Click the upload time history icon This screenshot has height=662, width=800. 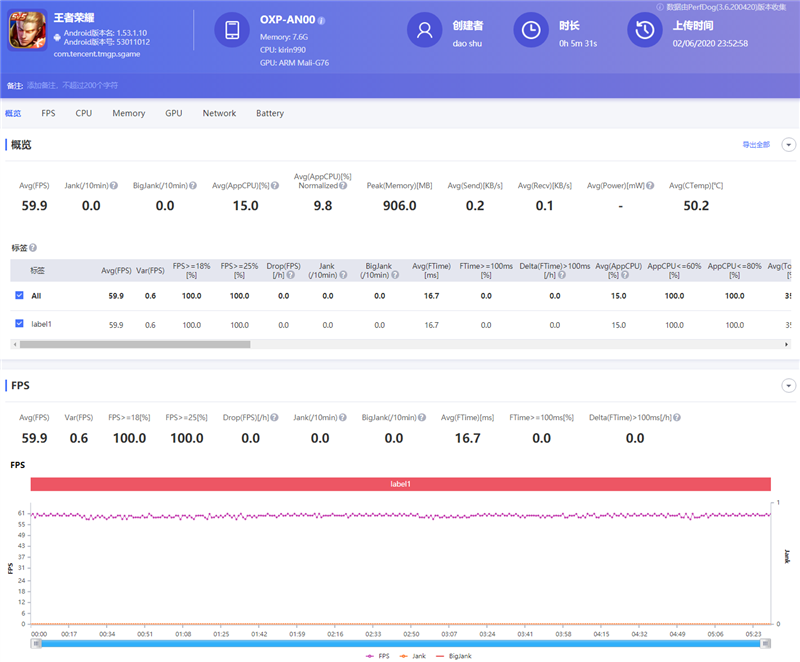coord(645,30)
